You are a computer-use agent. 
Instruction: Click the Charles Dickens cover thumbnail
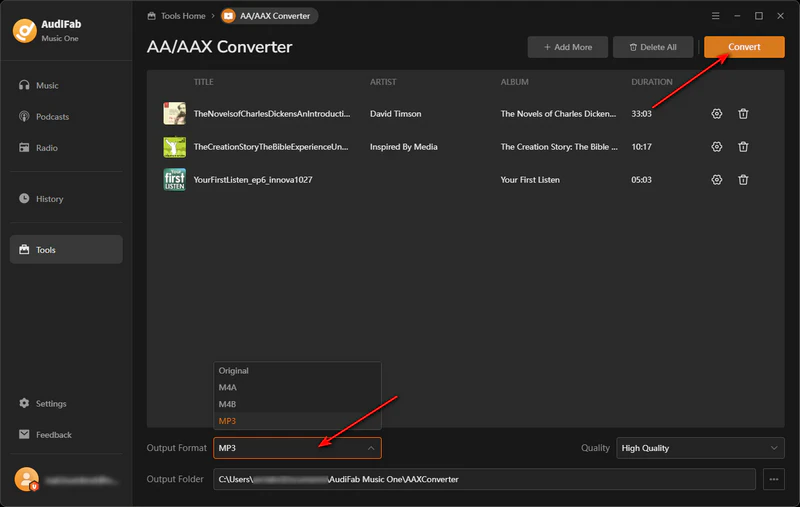pyautogui.click(x=174, y=113)
